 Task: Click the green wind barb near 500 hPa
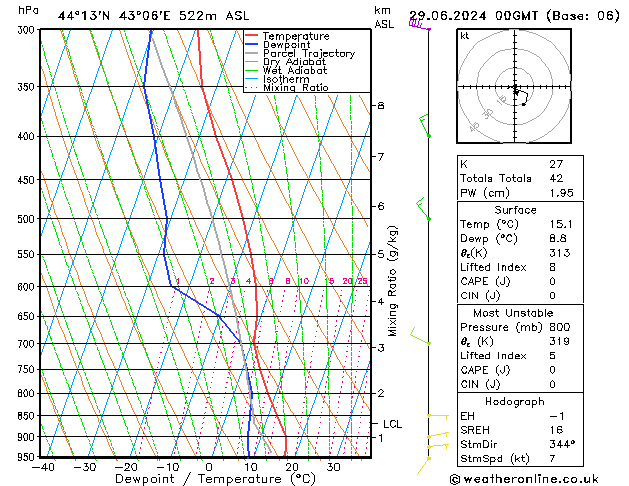[423, 209]
